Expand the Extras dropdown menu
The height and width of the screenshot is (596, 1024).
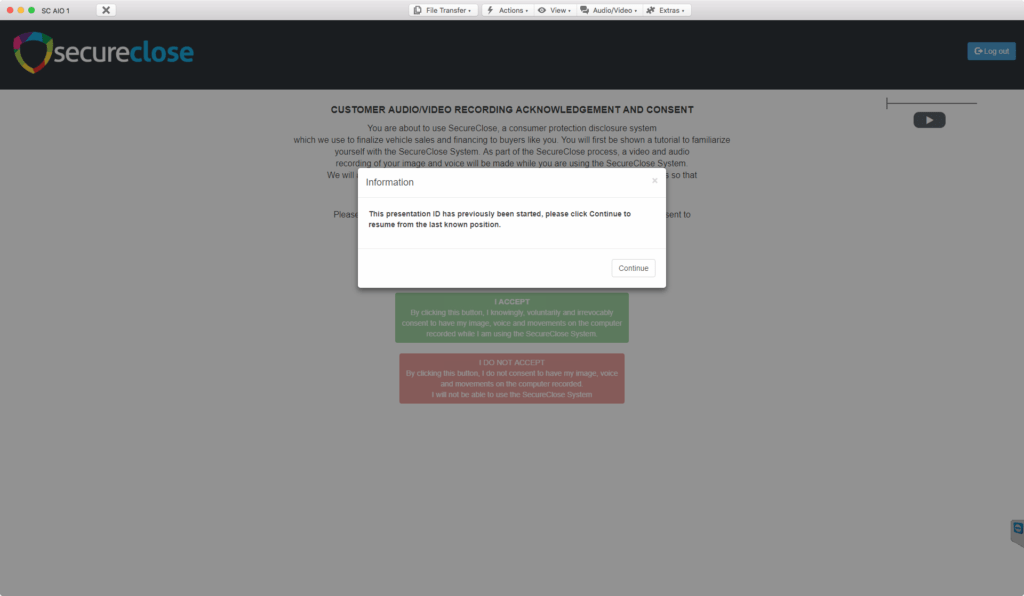click(x=666, y=10)
